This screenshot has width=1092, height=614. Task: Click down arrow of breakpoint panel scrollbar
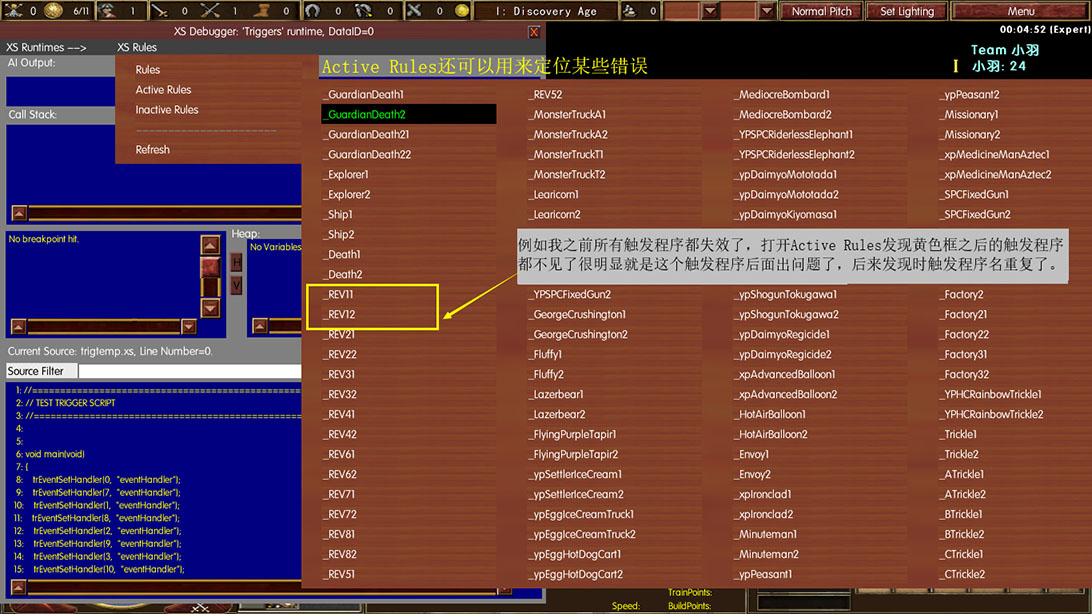pos(210,308)
